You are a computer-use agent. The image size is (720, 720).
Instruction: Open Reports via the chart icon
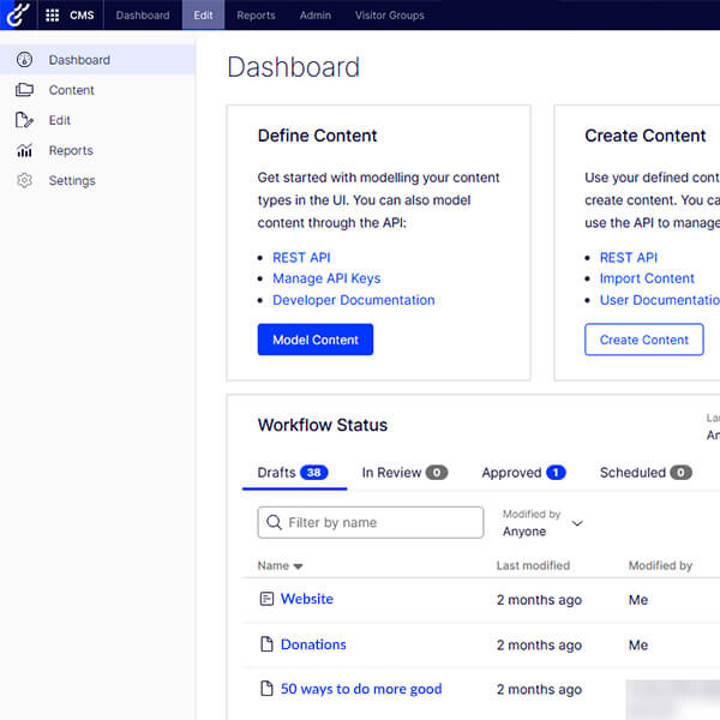pos(25,151)
